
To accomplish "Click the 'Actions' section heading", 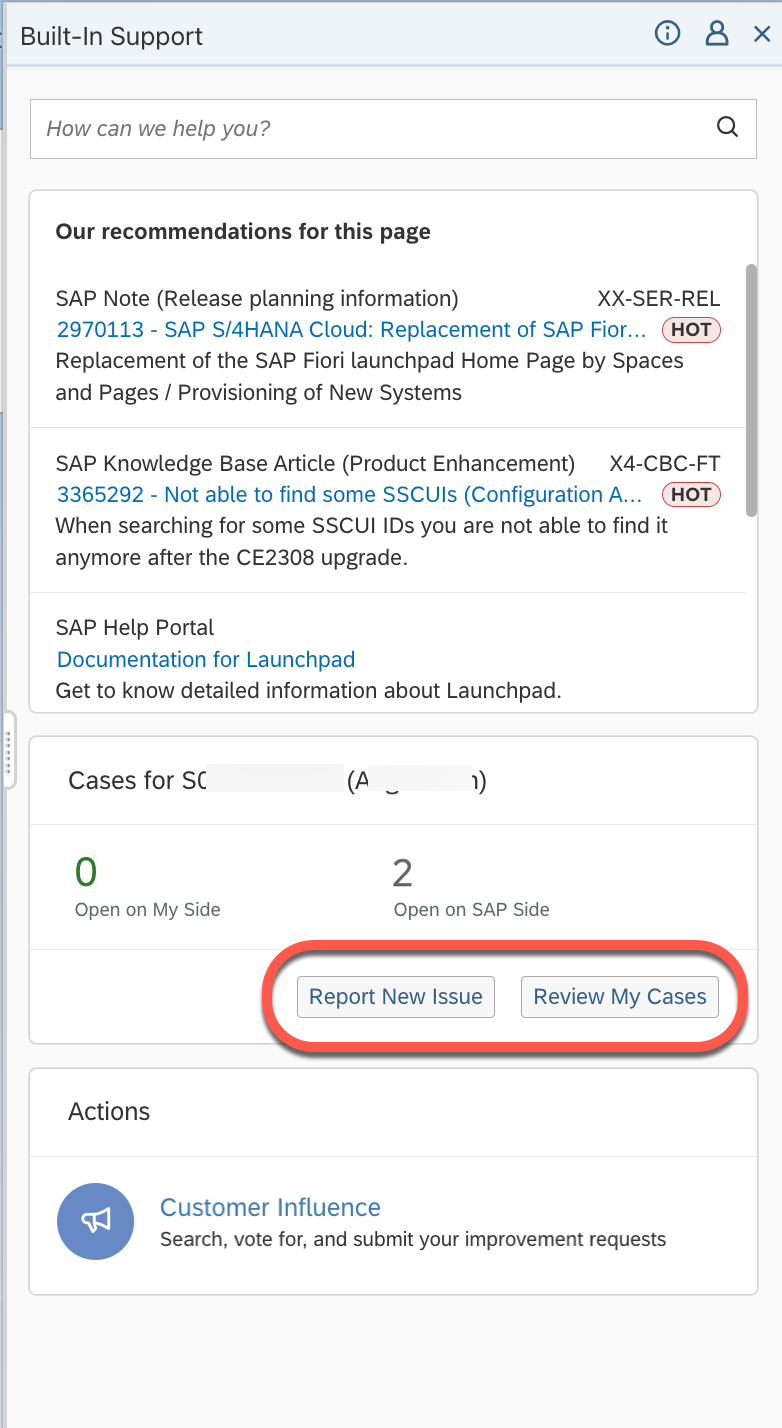I will 109,1112.
